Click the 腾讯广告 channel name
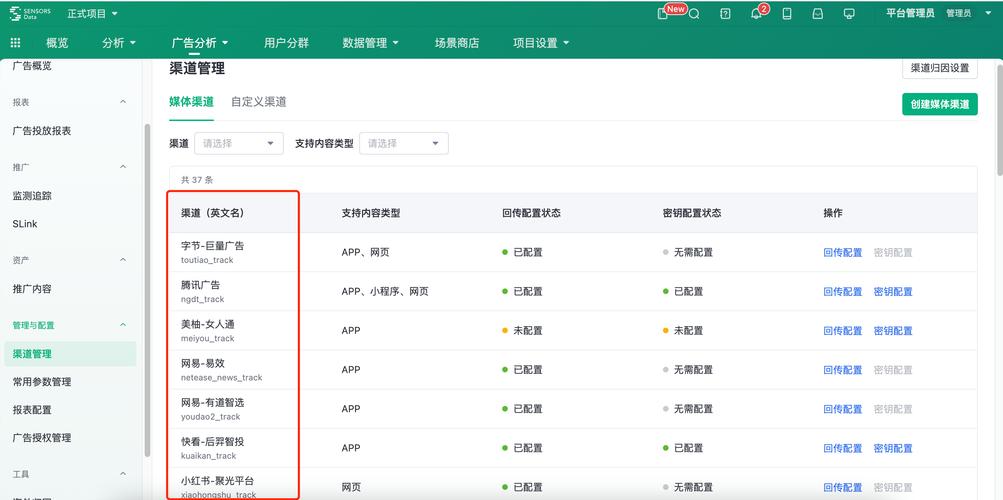The width and height of the screenshot is (1003, 500). [200, 285]
